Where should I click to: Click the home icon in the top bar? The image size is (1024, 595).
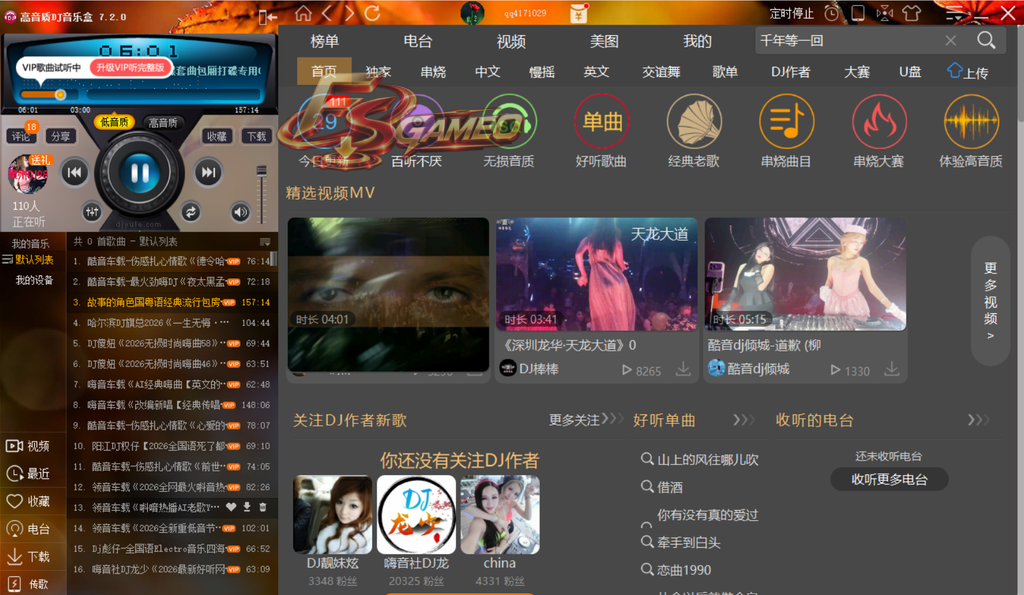tap(303, 13)
